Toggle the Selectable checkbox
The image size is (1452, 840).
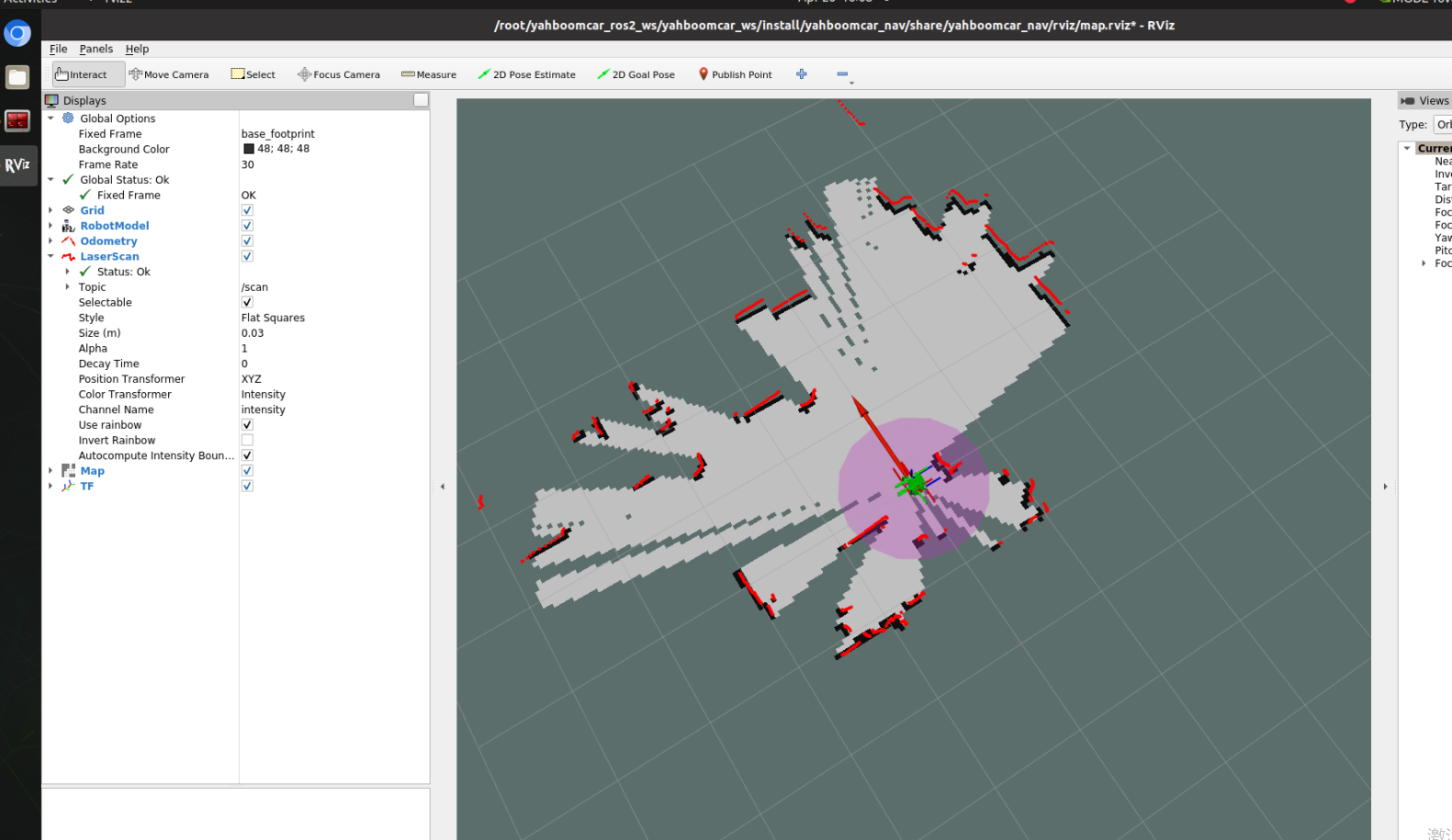[247, 302]
